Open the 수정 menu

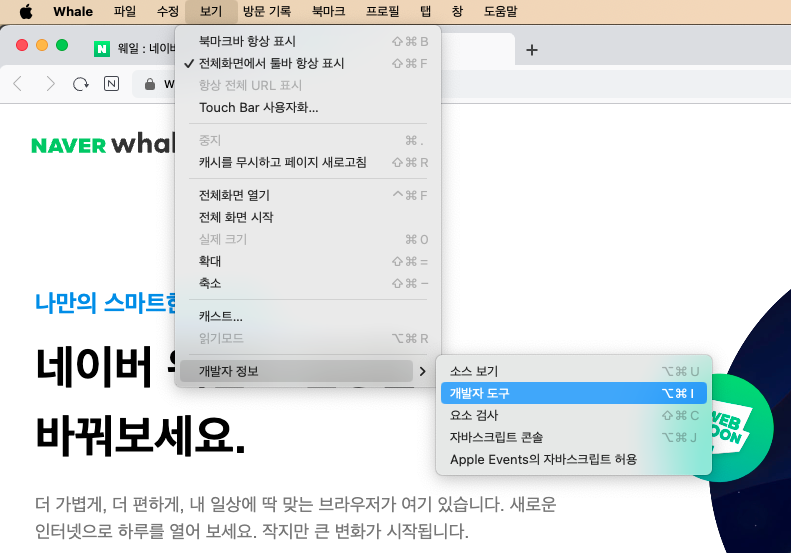point(168,11)
